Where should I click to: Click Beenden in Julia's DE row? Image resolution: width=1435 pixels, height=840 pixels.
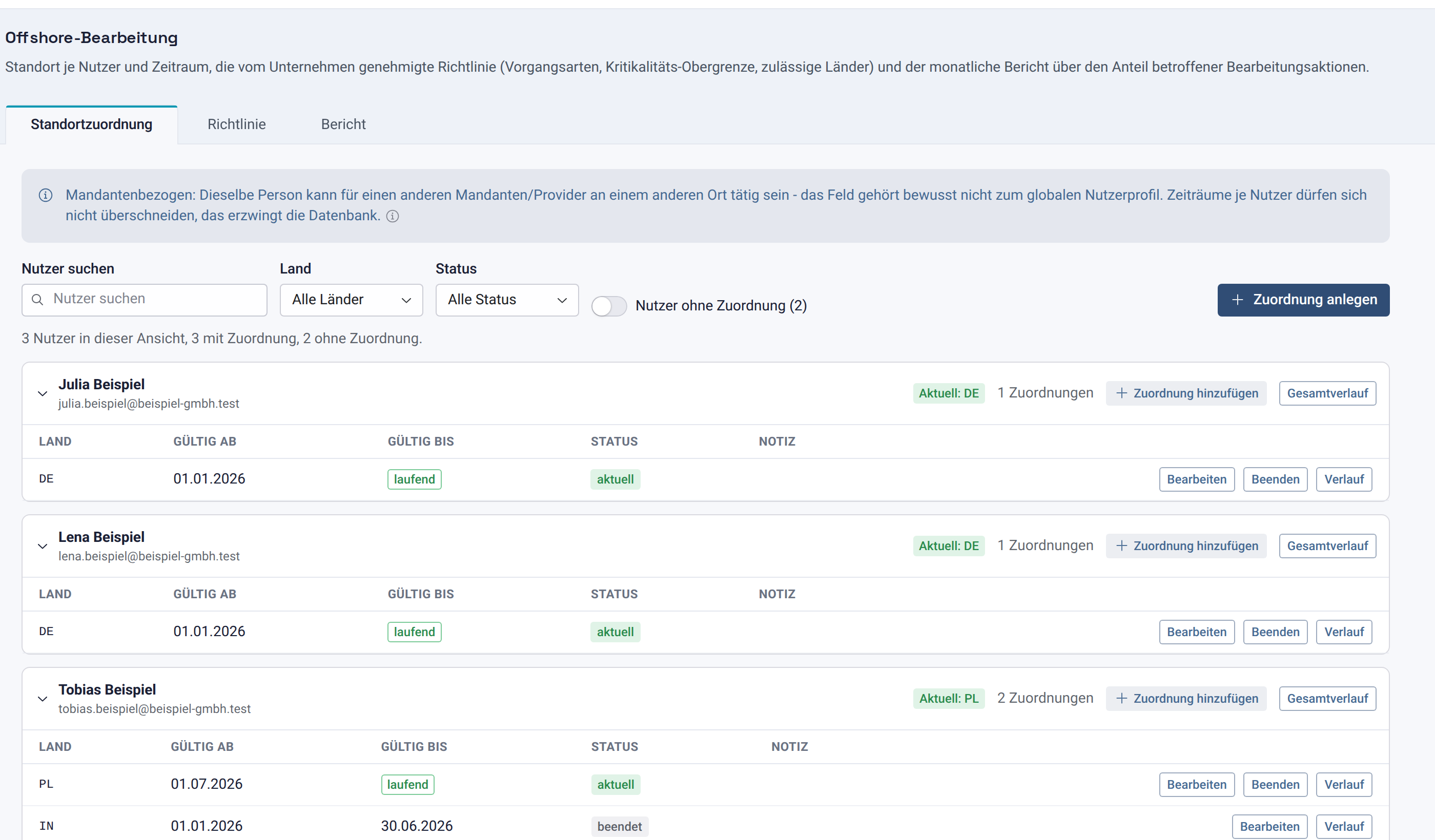[x=1275, y=479]
